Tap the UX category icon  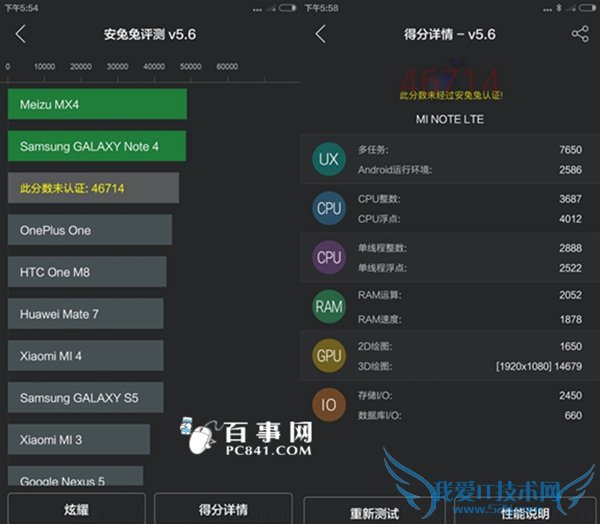(x=329, y=159)
